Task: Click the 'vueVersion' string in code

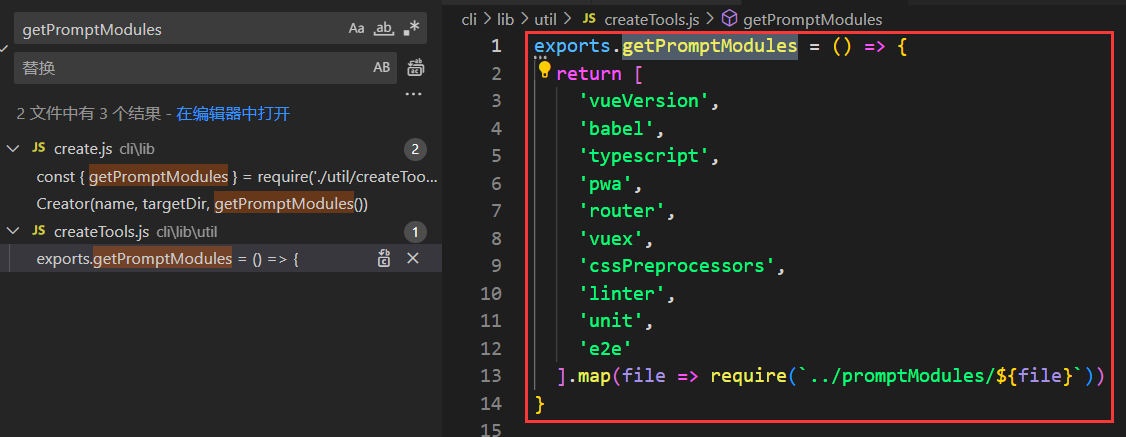Action: pyautogui.click(x=644, y=101)
